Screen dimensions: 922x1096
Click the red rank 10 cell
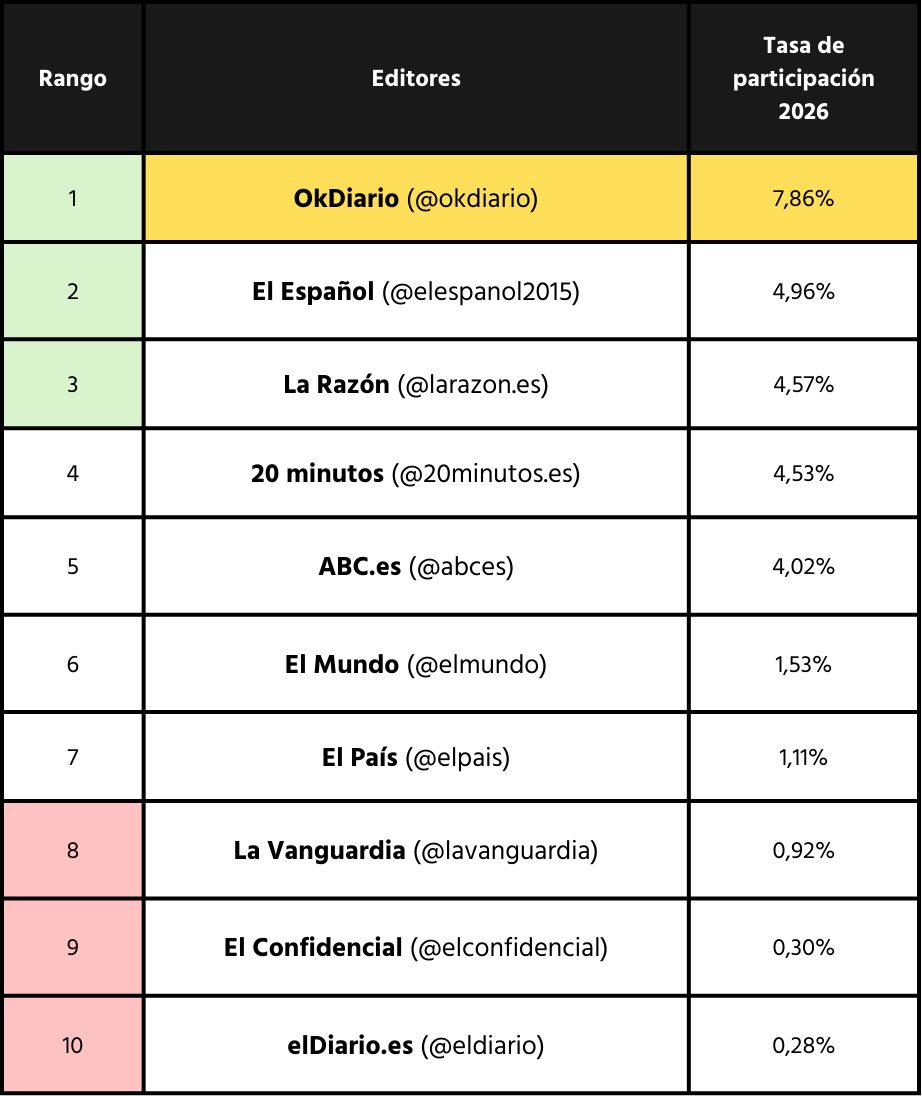[x=73, y=1046]
